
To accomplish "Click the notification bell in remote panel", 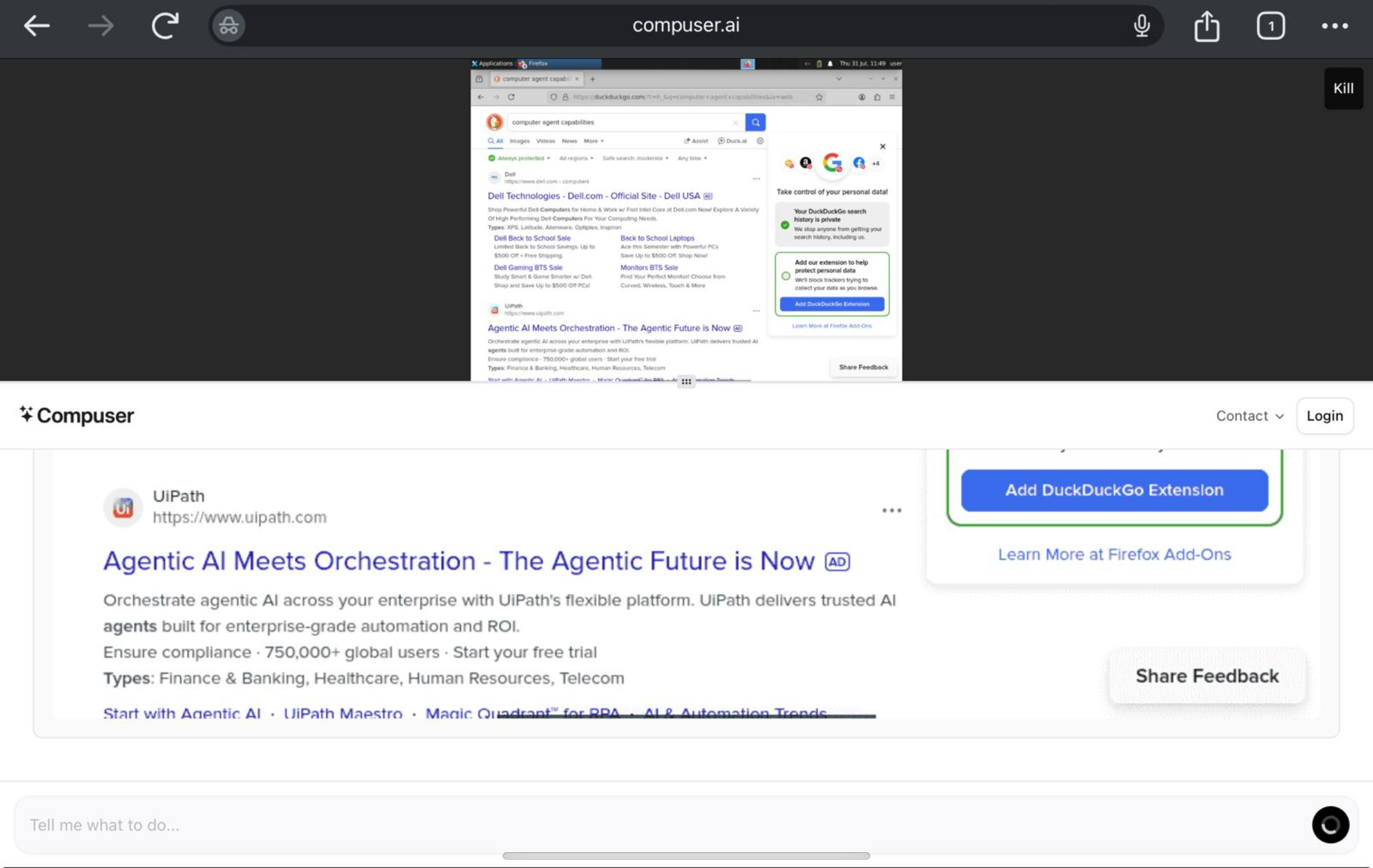I will [x=830, y=63].
